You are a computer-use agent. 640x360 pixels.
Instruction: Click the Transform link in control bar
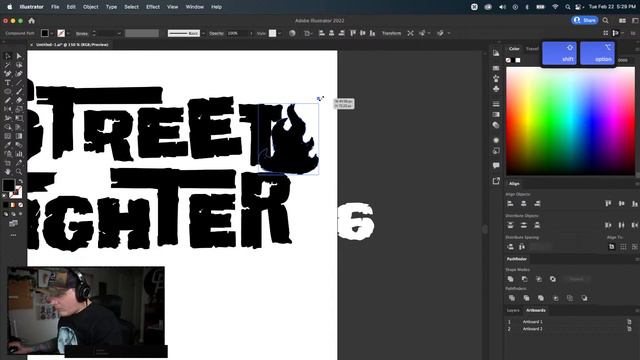pyautogui.click(x=391, y=33)
